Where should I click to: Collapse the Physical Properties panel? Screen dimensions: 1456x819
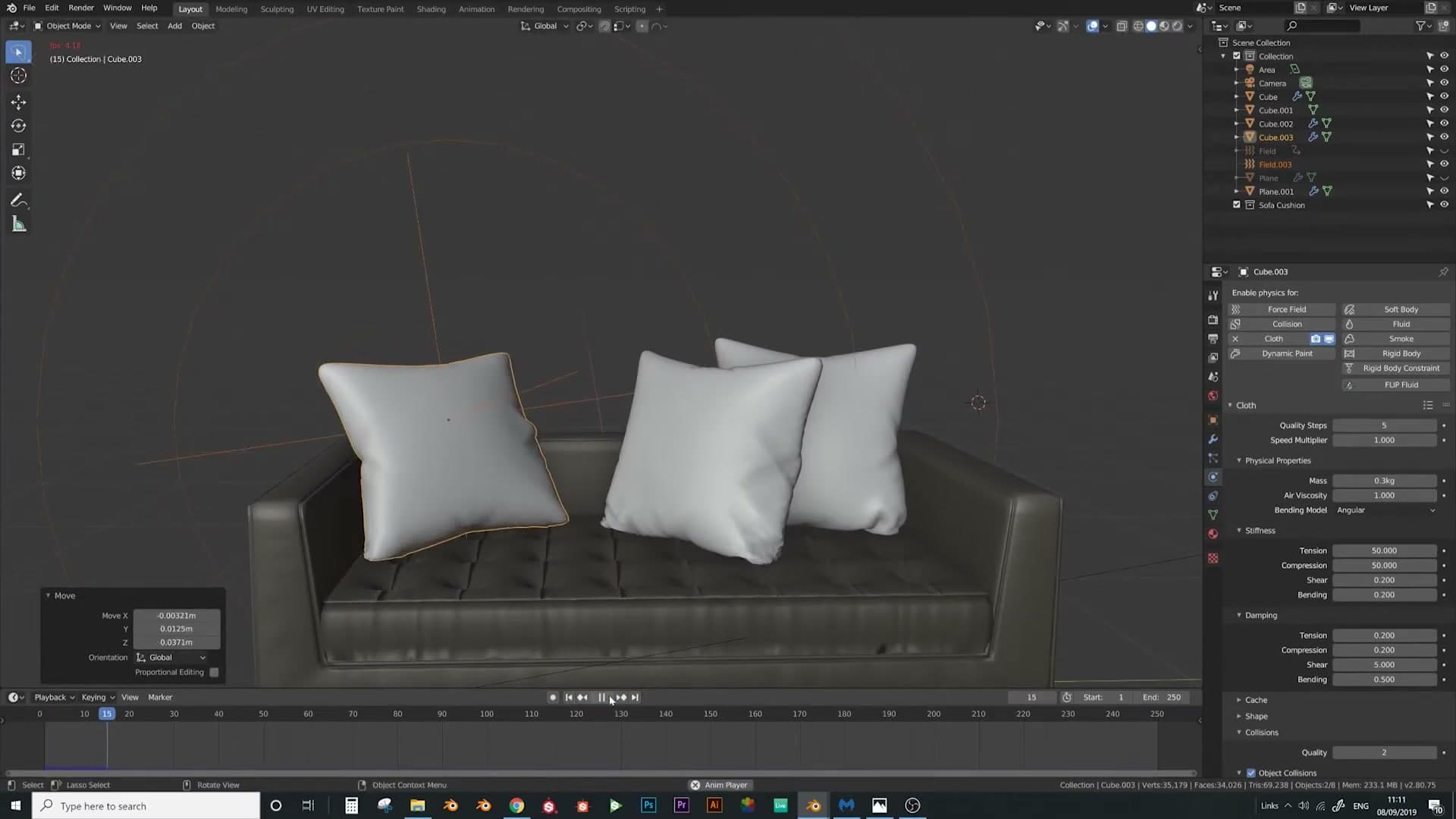coord(1277,460)
